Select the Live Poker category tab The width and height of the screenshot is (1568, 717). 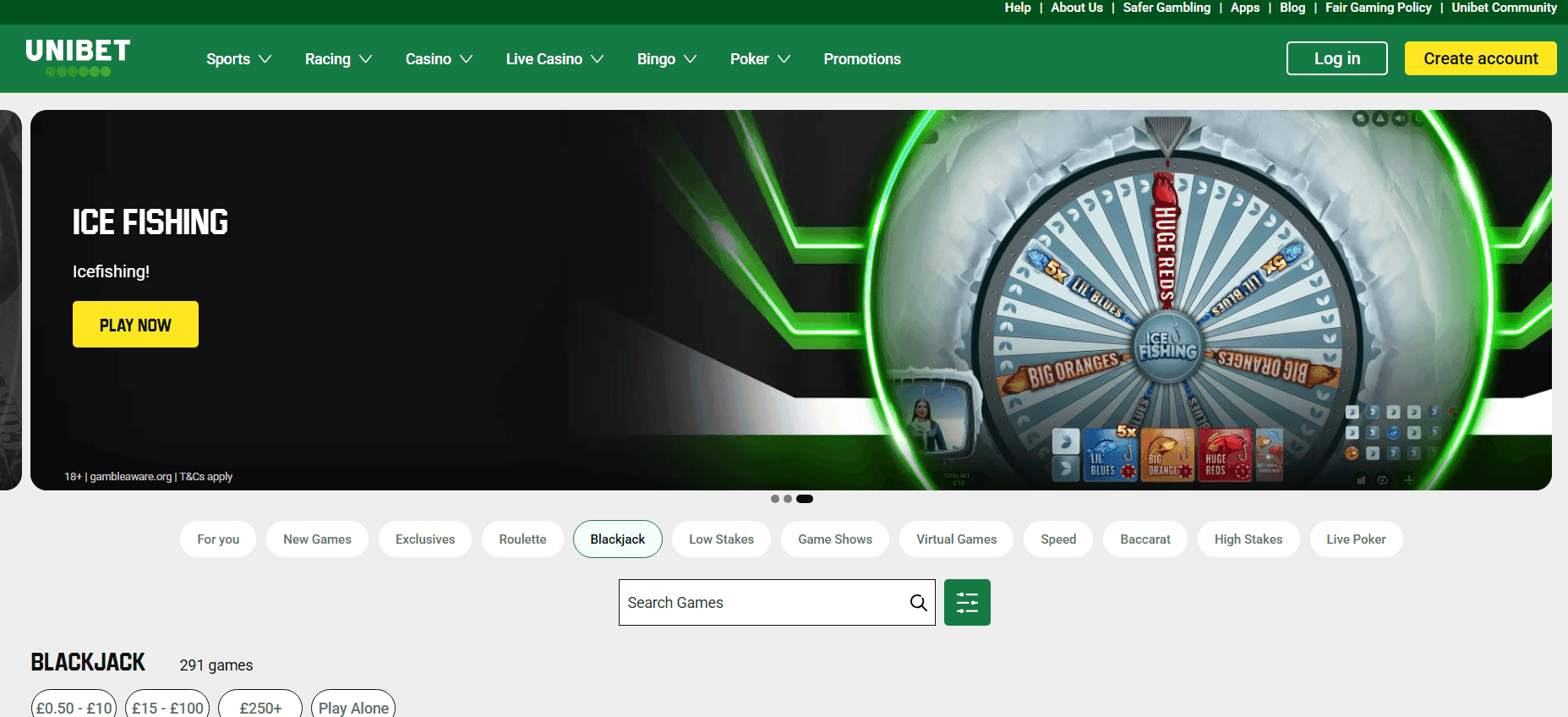pos(1356,539)
